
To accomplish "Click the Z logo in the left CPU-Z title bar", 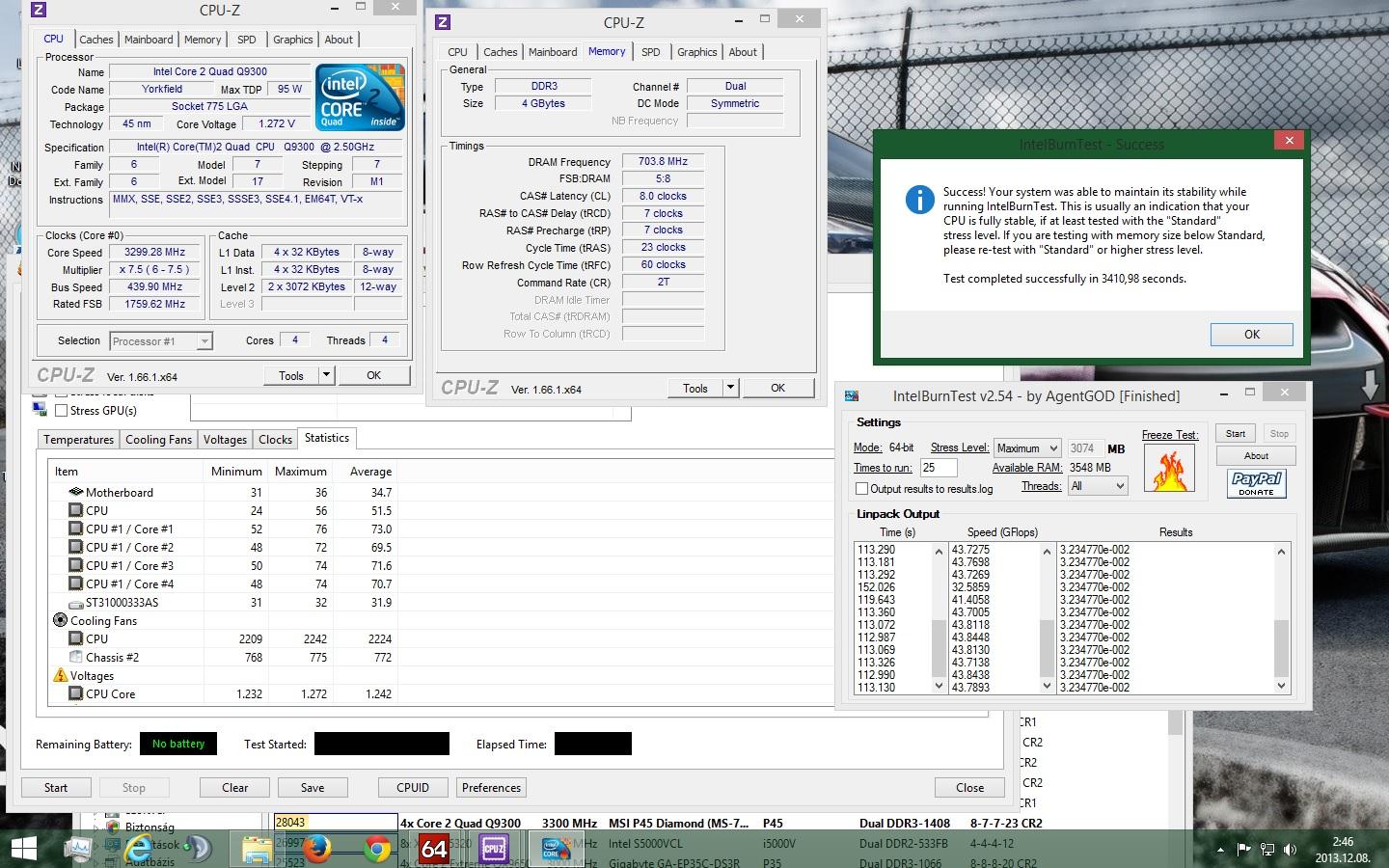I will (38, 11).
